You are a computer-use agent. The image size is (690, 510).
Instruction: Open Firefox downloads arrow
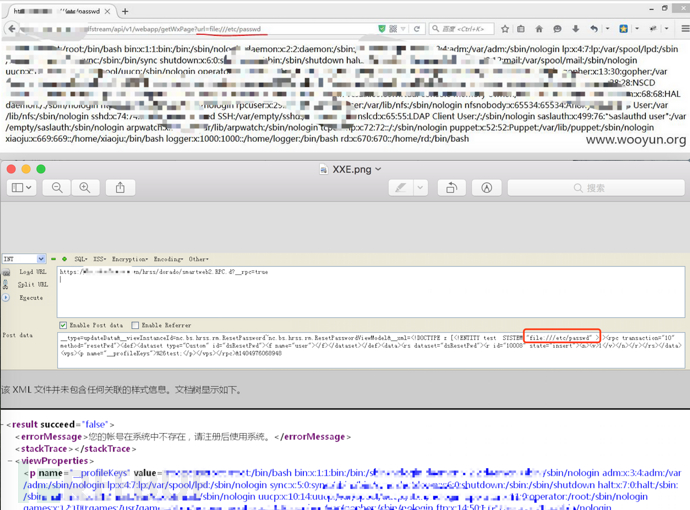point(576,29)
